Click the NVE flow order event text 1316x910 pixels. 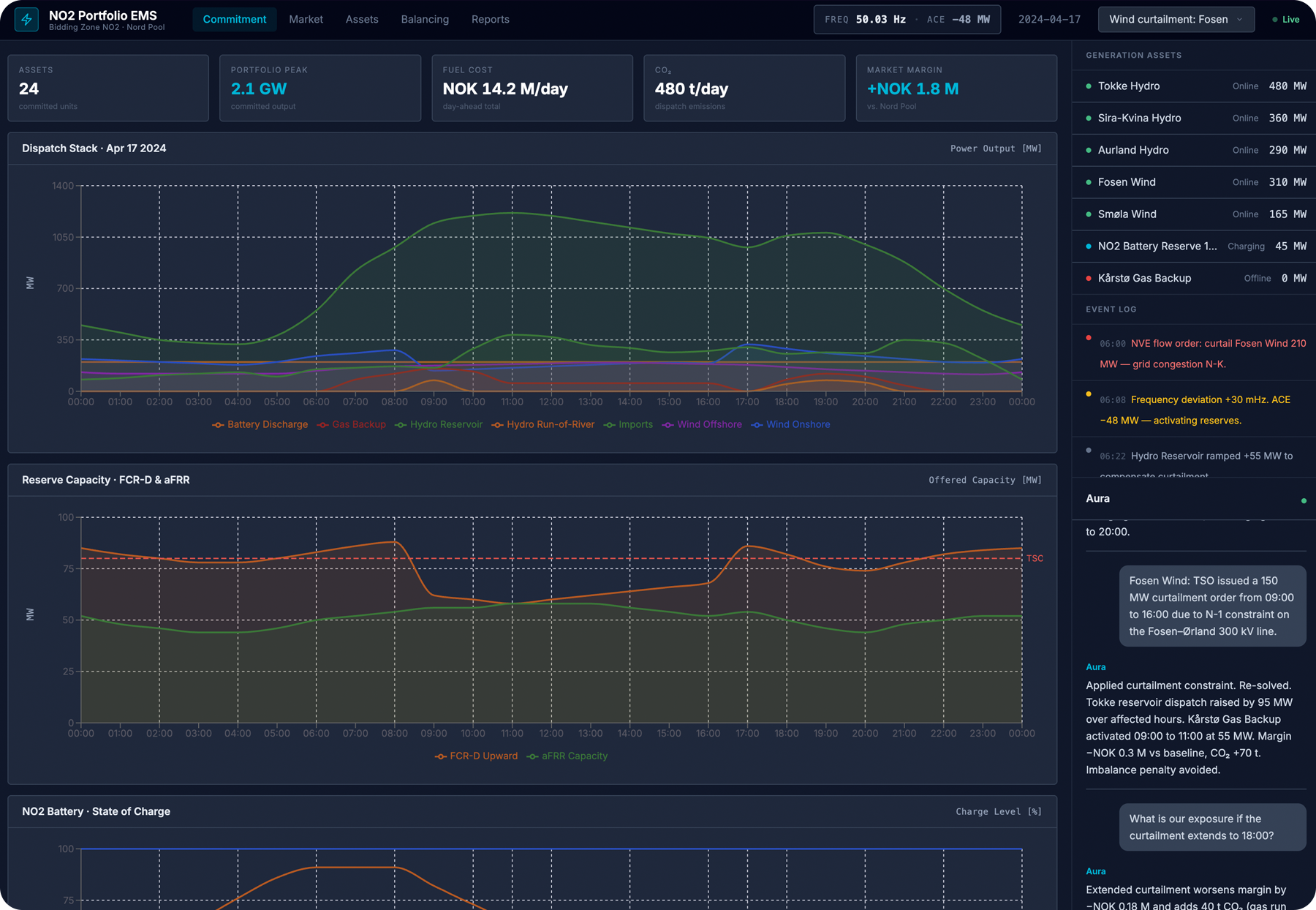(x=1203, y=354)
